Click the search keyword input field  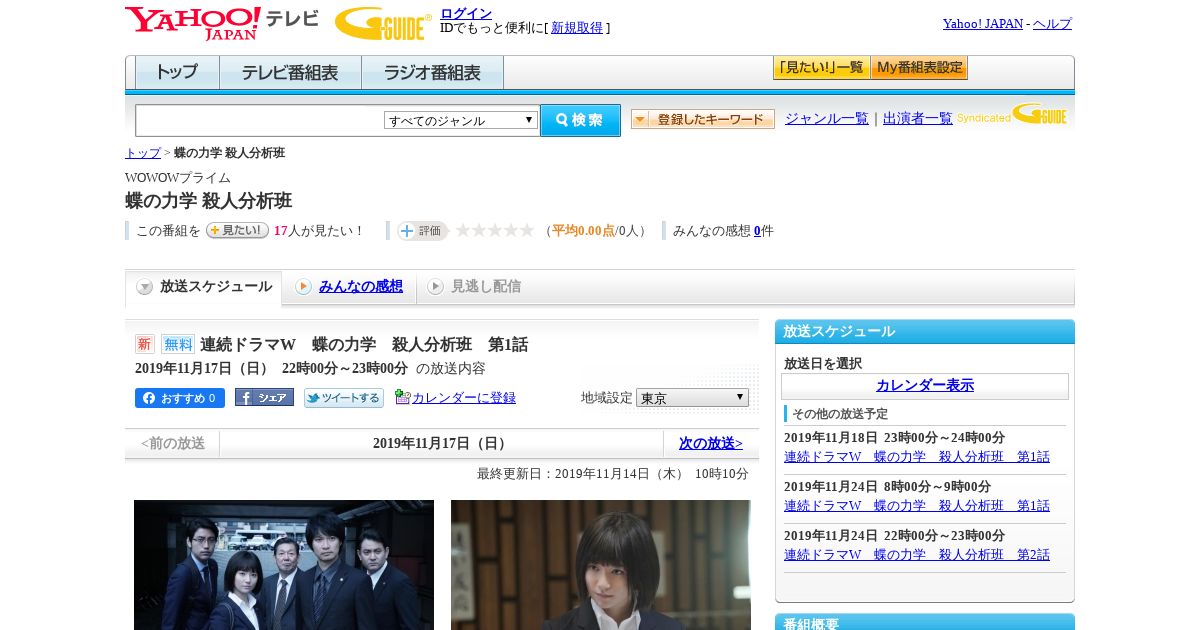pyautogui.click(x=260, y=120)
